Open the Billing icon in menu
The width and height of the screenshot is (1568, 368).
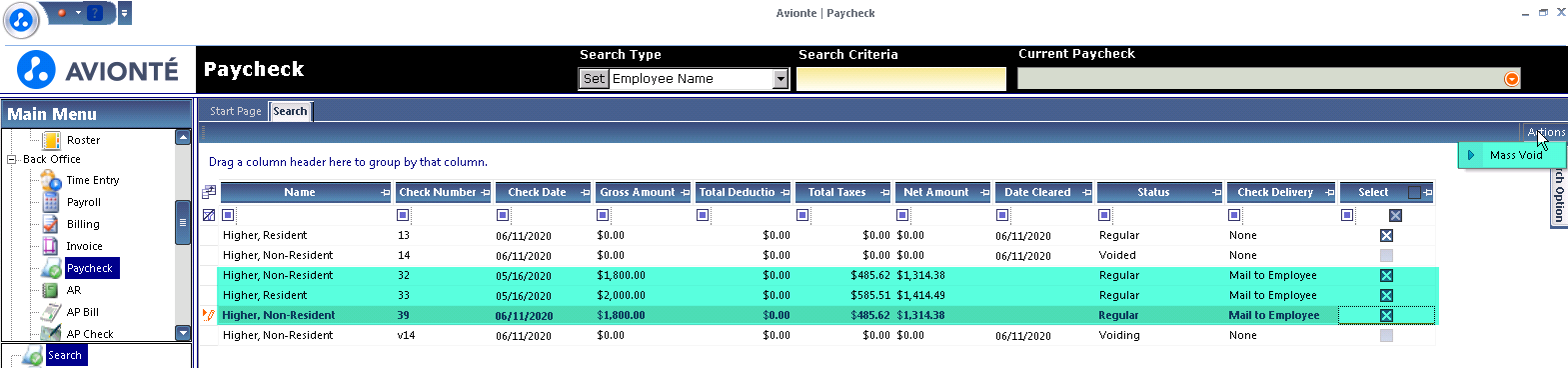(51, 224)
